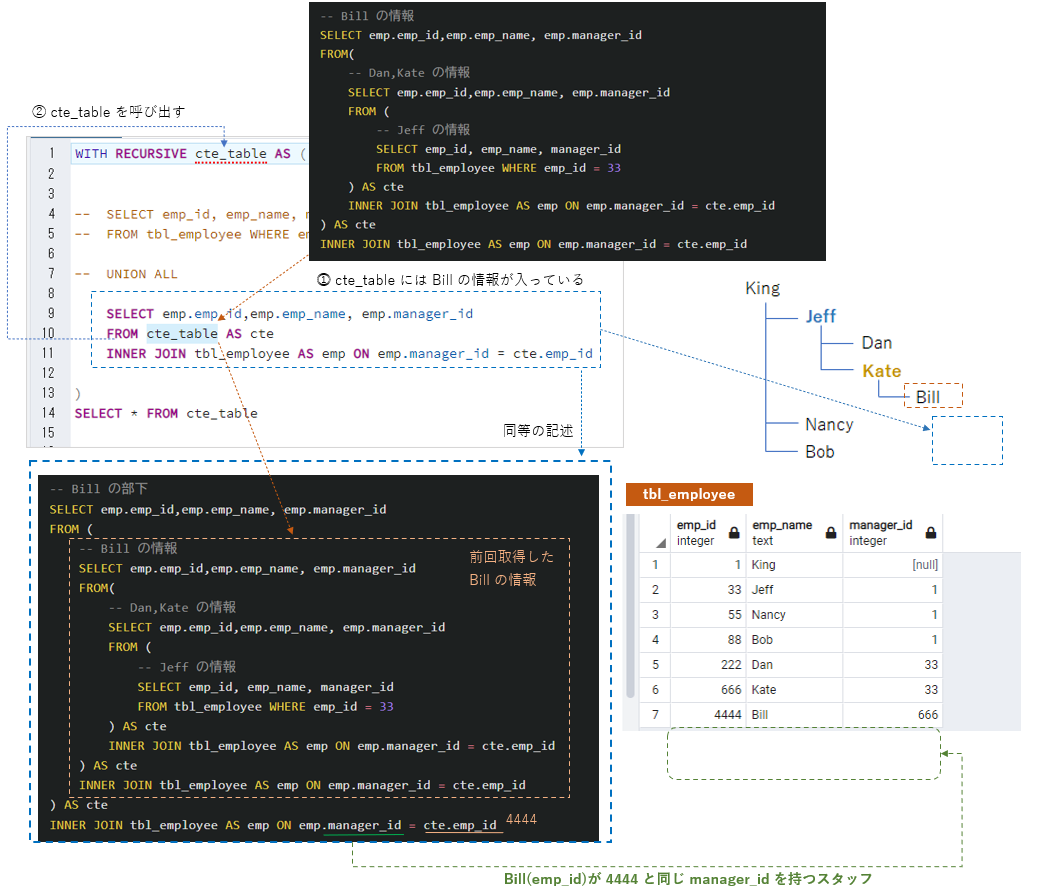Click row number 7 containing Bill
Image resolution: width=1038 pixels, height=895 pixels.
(654, 715)
